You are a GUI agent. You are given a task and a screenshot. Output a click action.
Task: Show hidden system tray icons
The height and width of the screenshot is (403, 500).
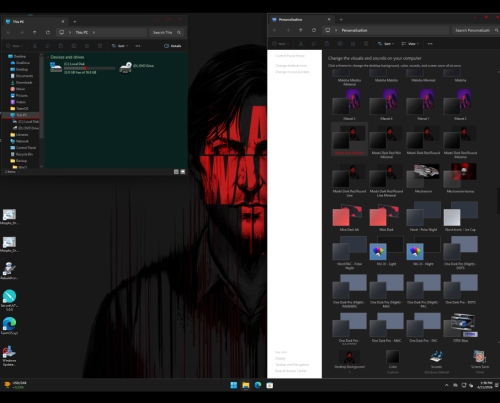pyautogui.click(x=446, y=385)
